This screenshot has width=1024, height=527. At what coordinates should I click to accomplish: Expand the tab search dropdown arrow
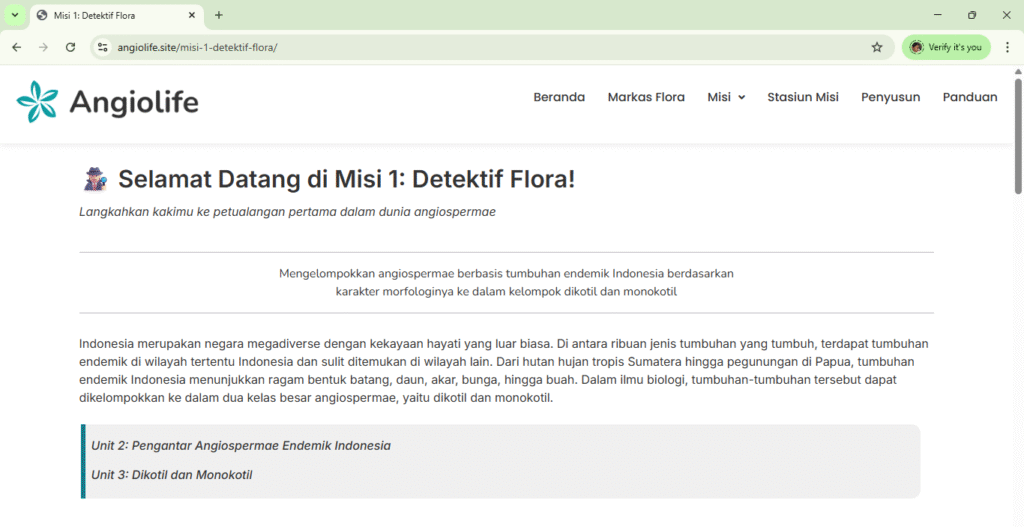point(14,15)
